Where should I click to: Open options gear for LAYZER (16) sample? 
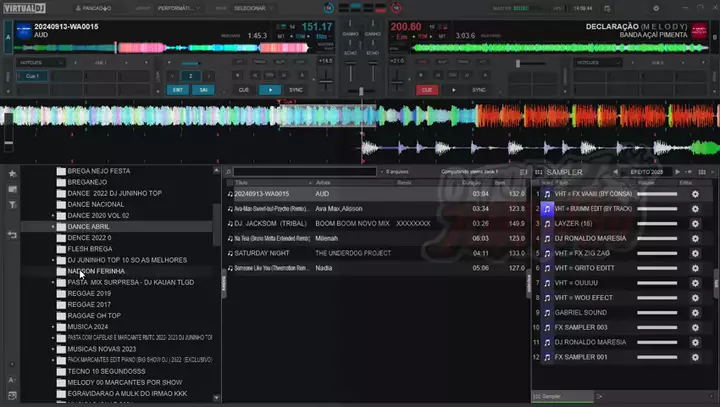[695, 224]
